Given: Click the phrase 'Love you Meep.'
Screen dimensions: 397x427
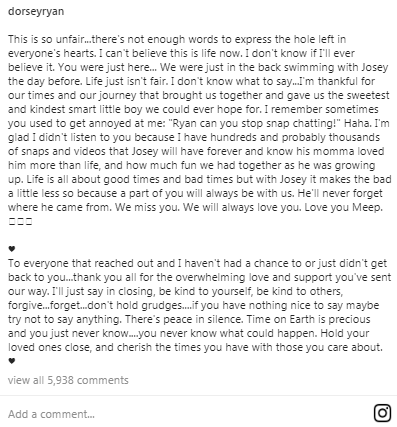Looking at the screenshot, I should [344, 207].
